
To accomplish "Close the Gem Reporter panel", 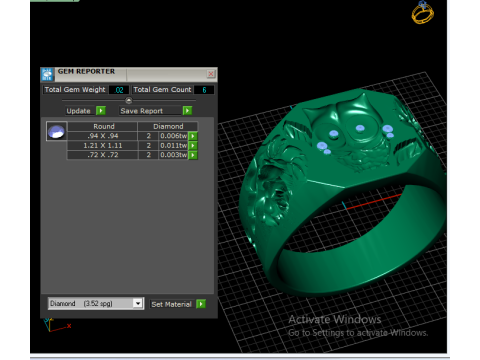I will click(211, 74).
